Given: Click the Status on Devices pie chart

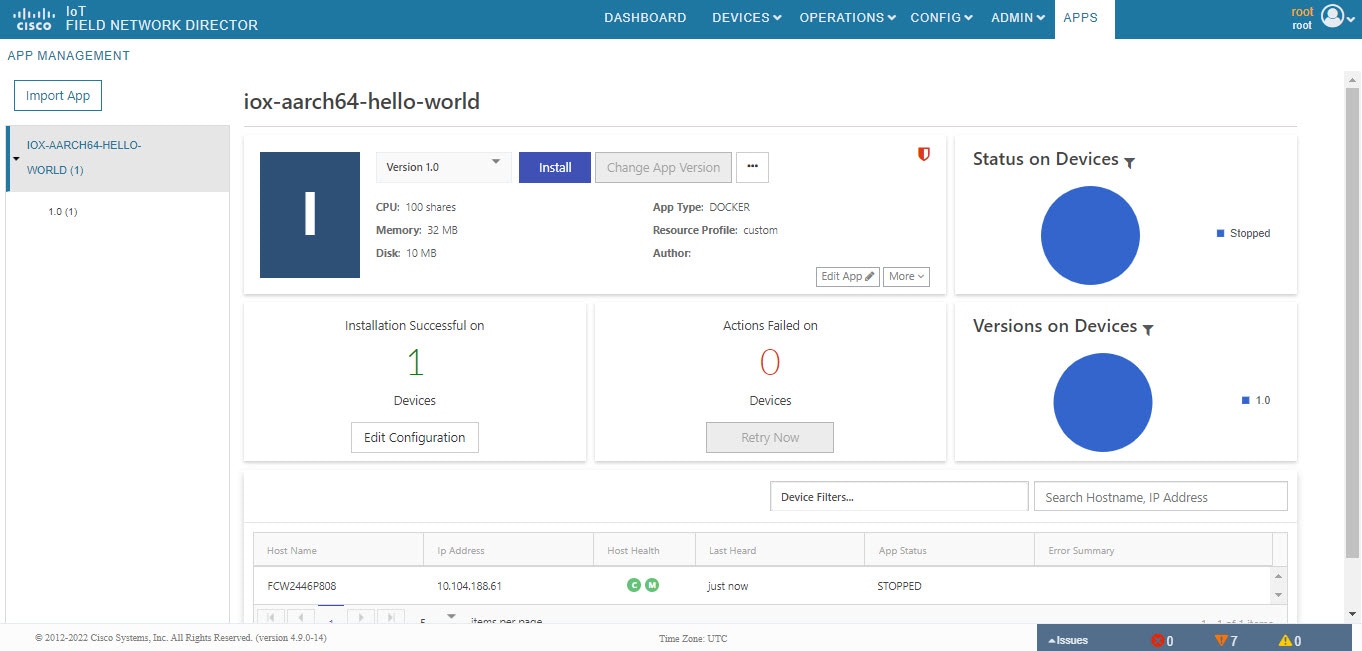Looking at the screenshot, I should [x=1090, y=236].
